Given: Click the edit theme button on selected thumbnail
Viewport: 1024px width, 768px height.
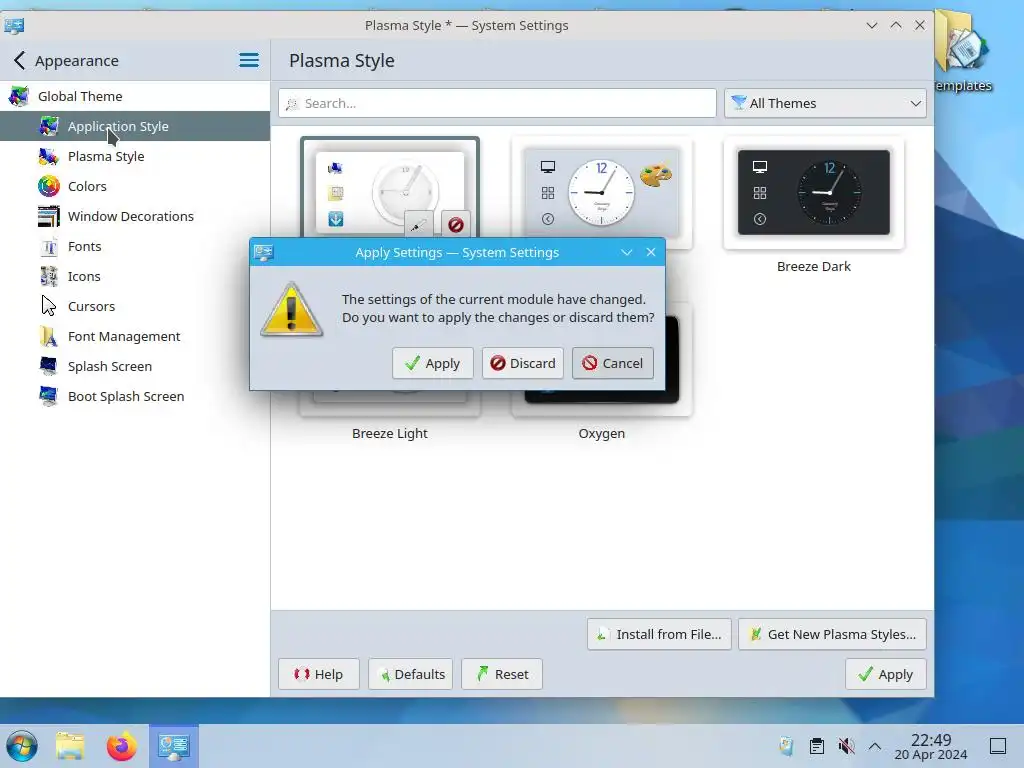Looking at the screenshot, I should [x=418, y=225].
